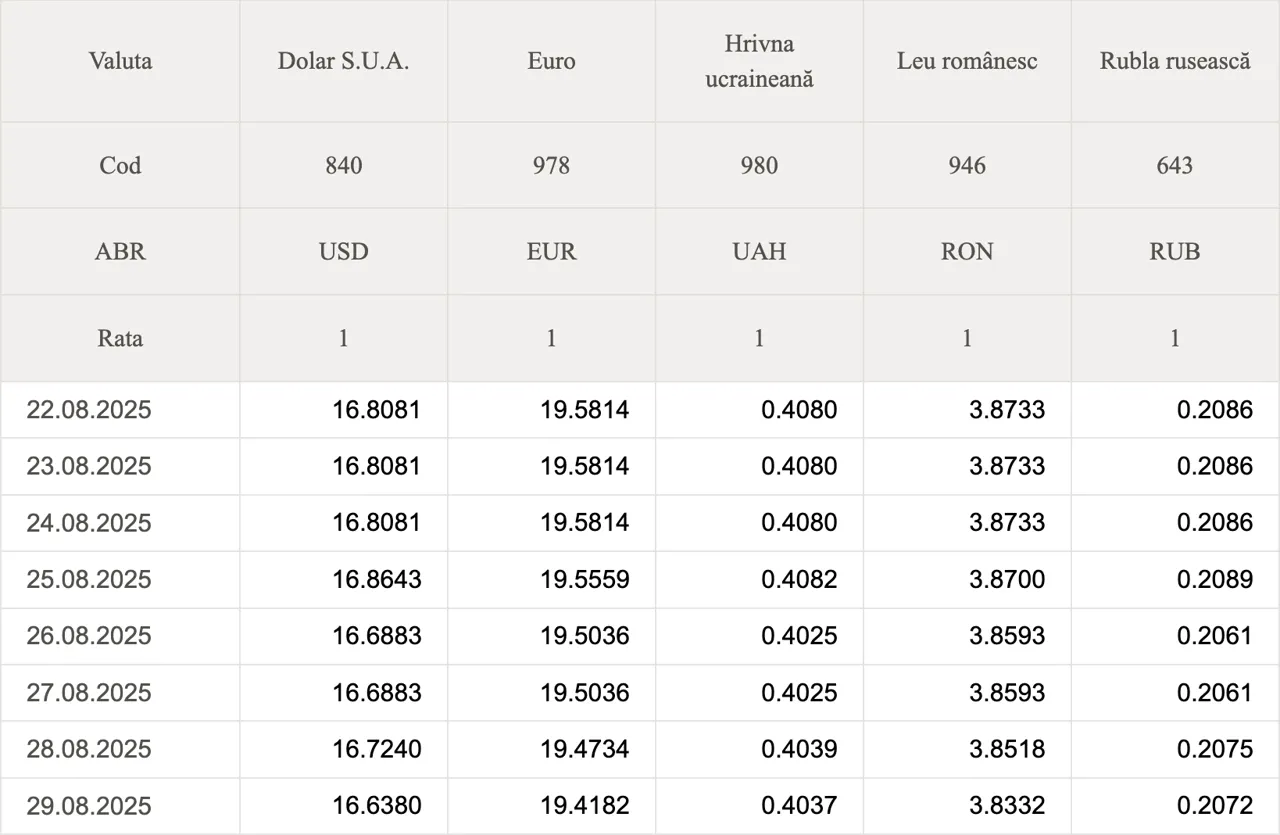The width and height of the screenshot is (1280, 835).
Task: Click RON rate 3.8700 value
Action: point(1007,579)
